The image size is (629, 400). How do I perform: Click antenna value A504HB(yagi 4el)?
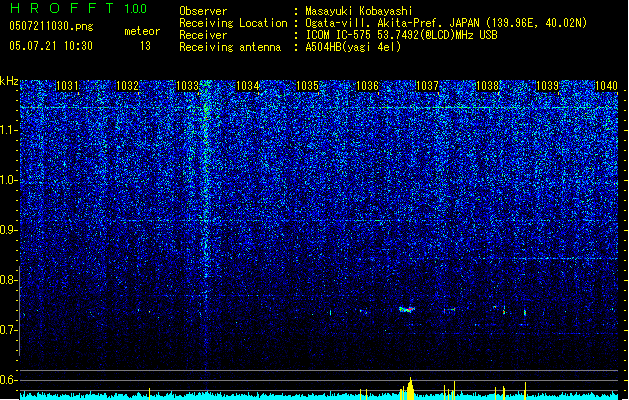[353, 47]
